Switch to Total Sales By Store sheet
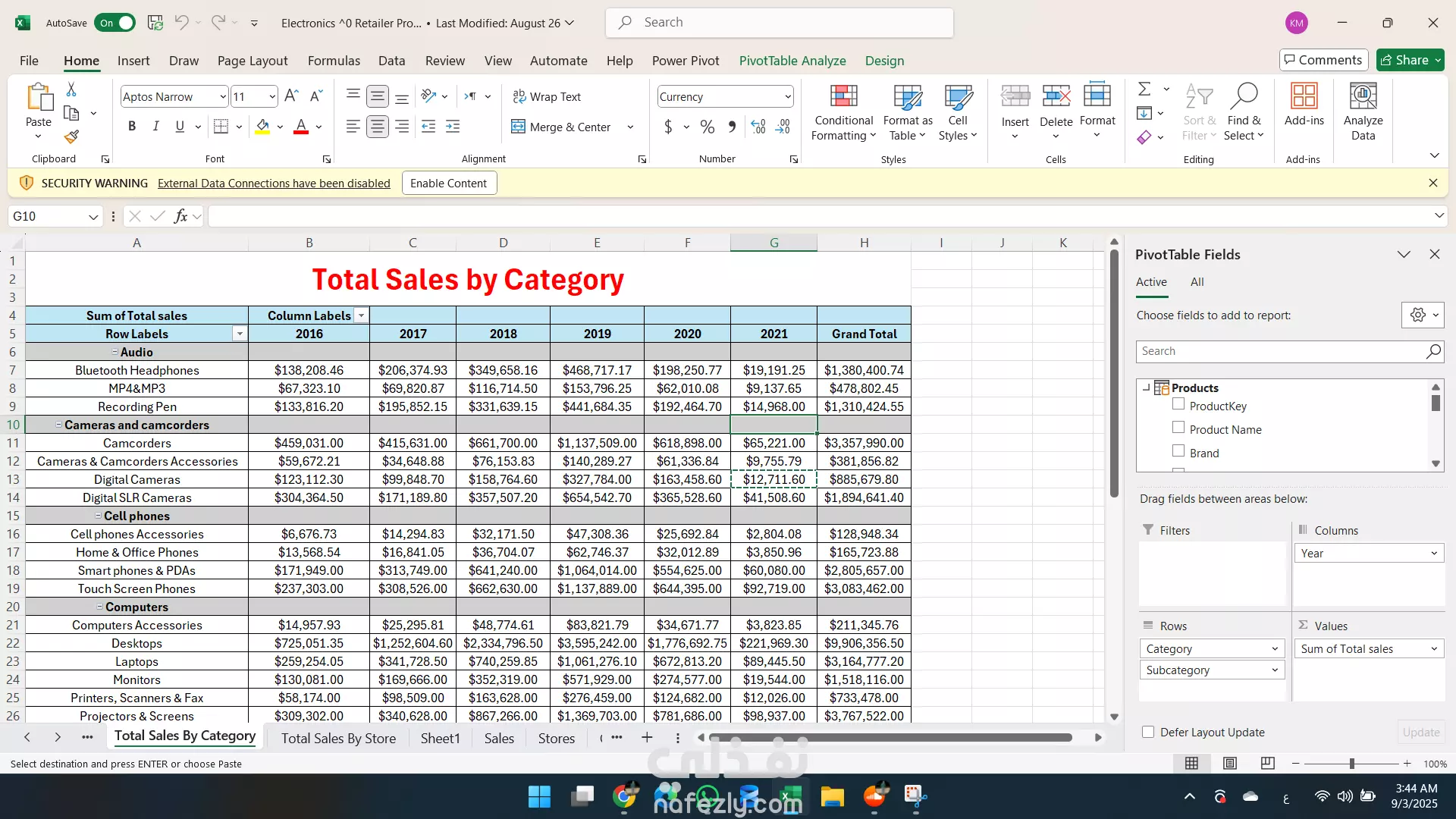This screenshot has width=1456, height=819. point(338,738)
